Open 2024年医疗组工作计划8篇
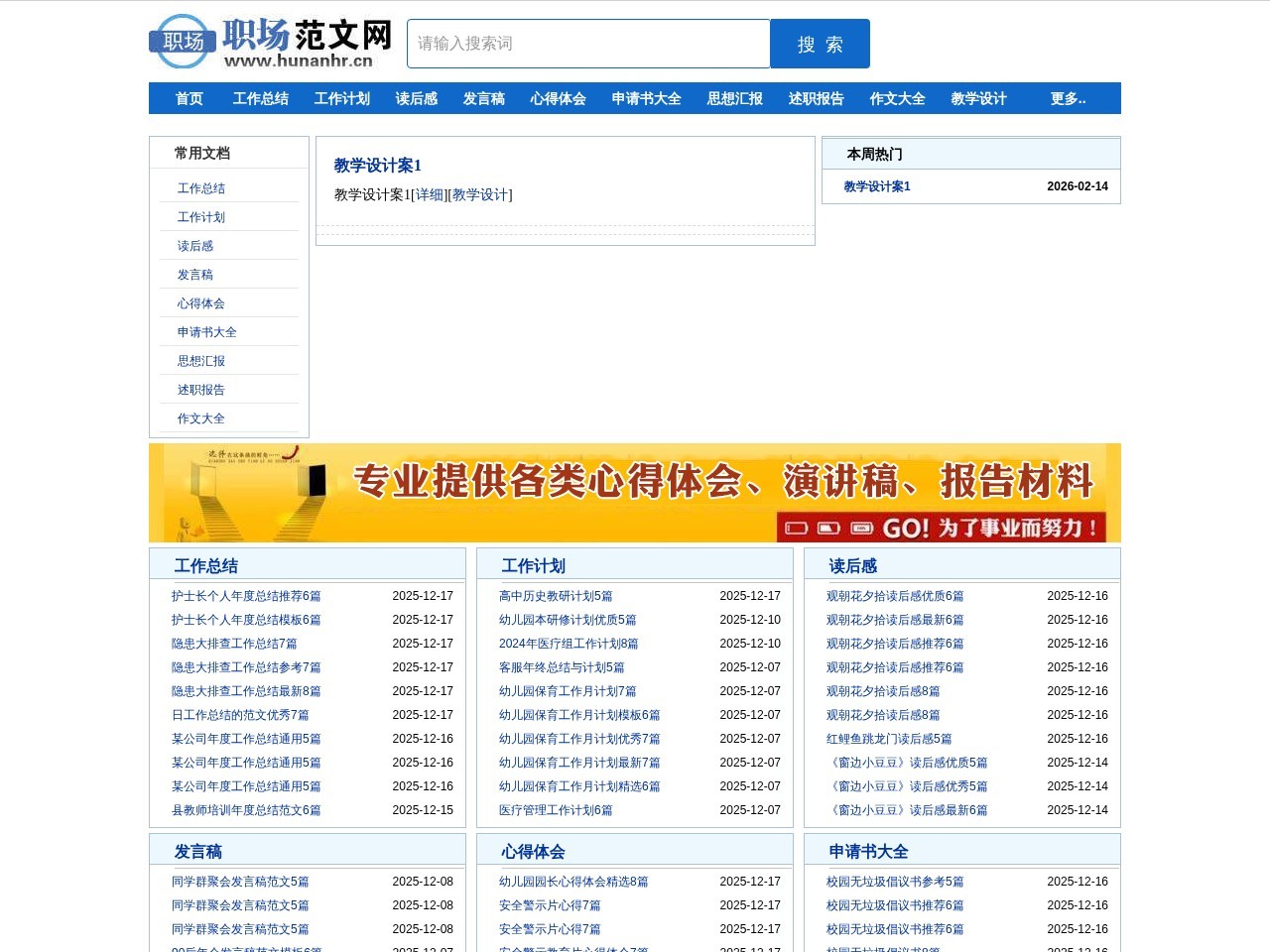Viewport: 1270px width, 952px height. coord(569,644)
